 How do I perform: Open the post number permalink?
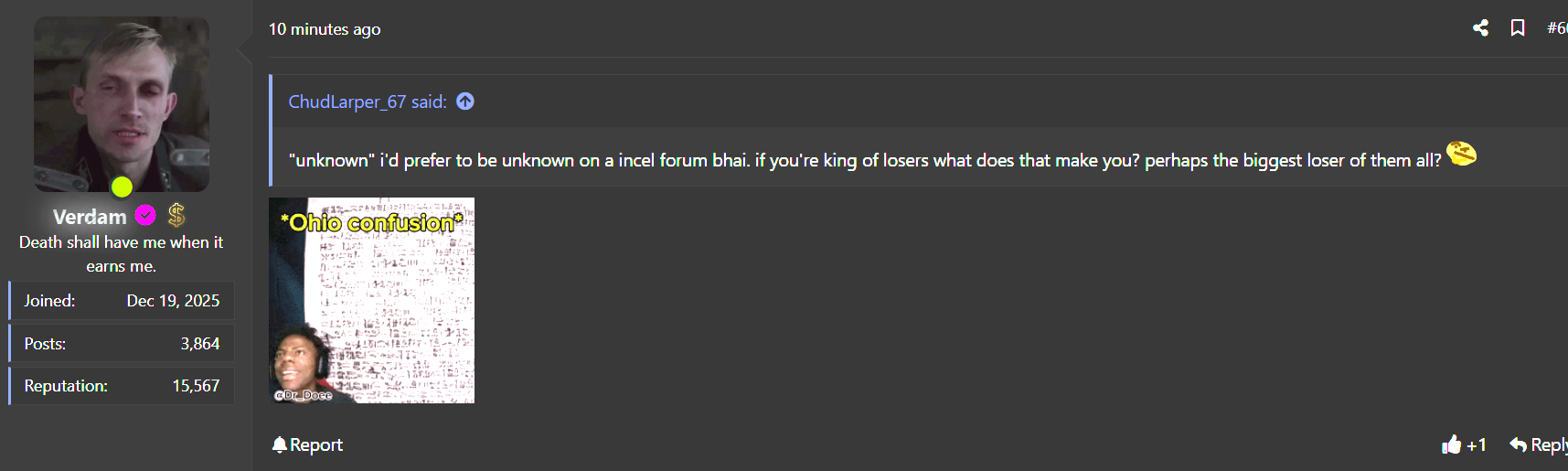[1556, 28]
